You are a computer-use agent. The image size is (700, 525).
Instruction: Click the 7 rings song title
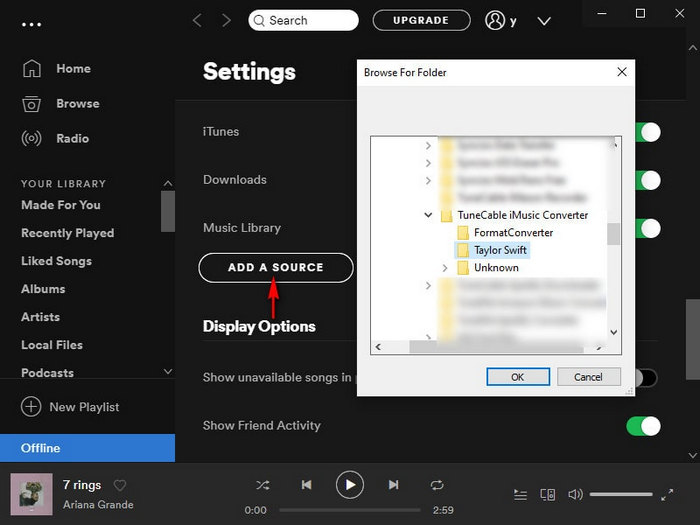(82, 485)
